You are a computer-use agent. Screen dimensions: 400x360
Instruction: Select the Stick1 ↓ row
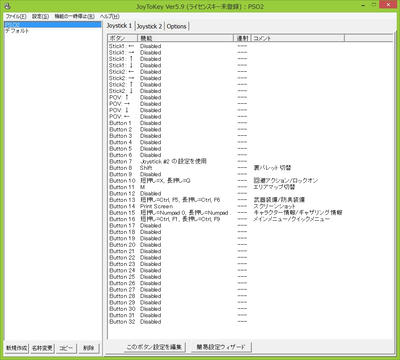pos(250,65)
